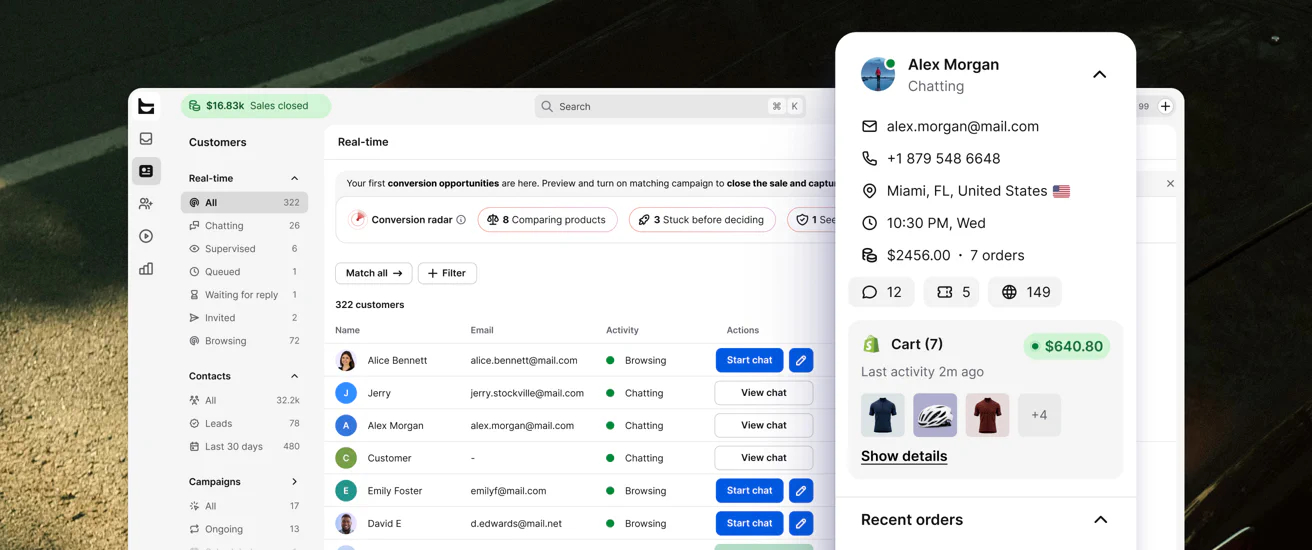The image size is (1312, 550).
Task: Click the Shopify icon next to Cart
Action: tap(871, 344)
